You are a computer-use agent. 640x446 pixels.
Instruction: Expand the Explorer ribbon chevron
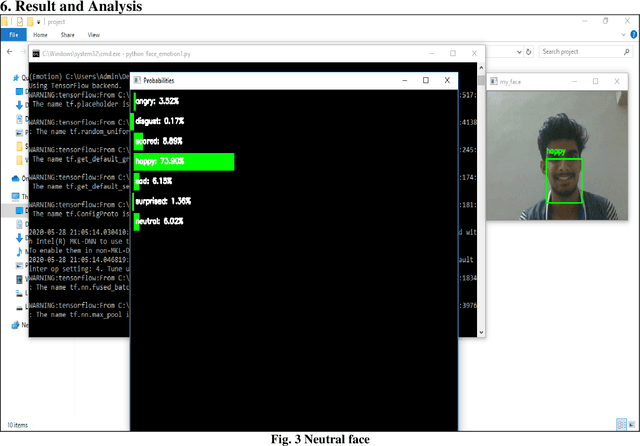(623, 35)
